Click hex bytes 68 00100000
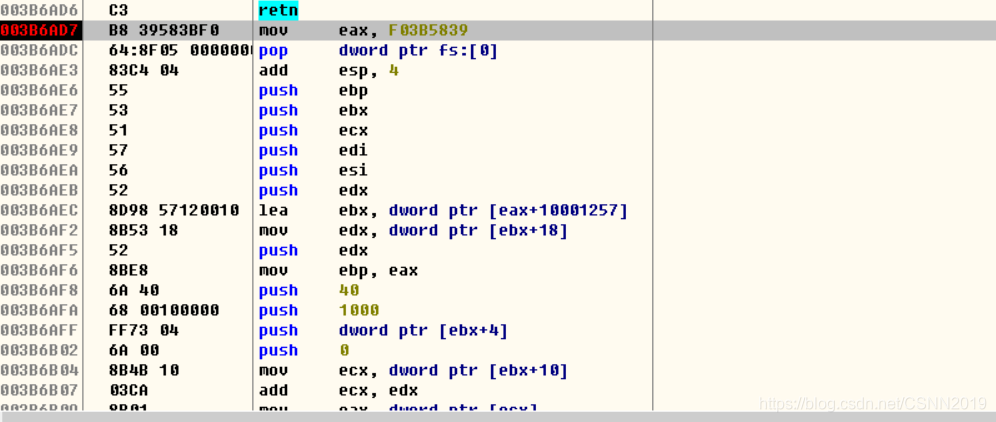 (163, 311)
